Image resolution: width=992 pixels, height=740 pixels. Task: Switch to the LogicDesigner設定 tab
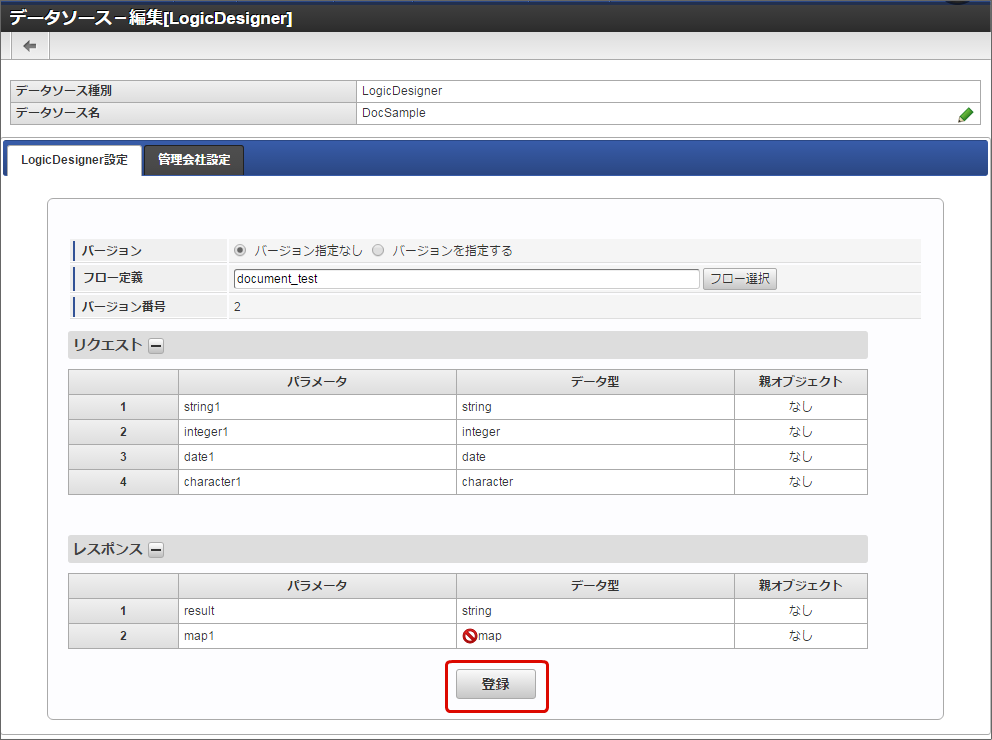click(x=74, y=160)
